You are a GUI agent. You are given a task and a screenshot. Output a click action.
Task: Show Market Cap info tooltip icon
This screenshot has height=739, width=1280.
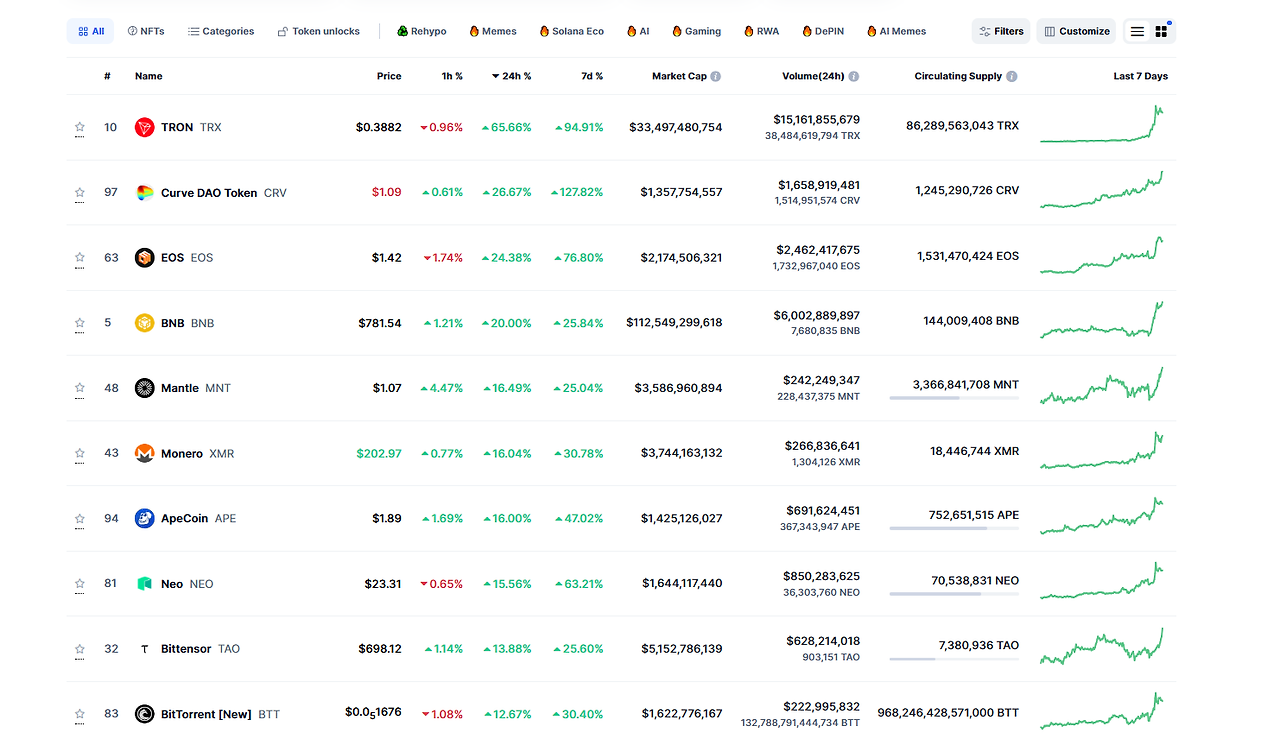[716, 76]
